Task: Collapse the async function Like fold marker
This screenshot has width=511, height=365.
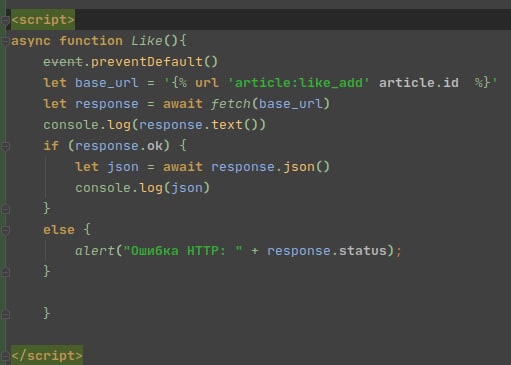Action: [x=5, y=41]
